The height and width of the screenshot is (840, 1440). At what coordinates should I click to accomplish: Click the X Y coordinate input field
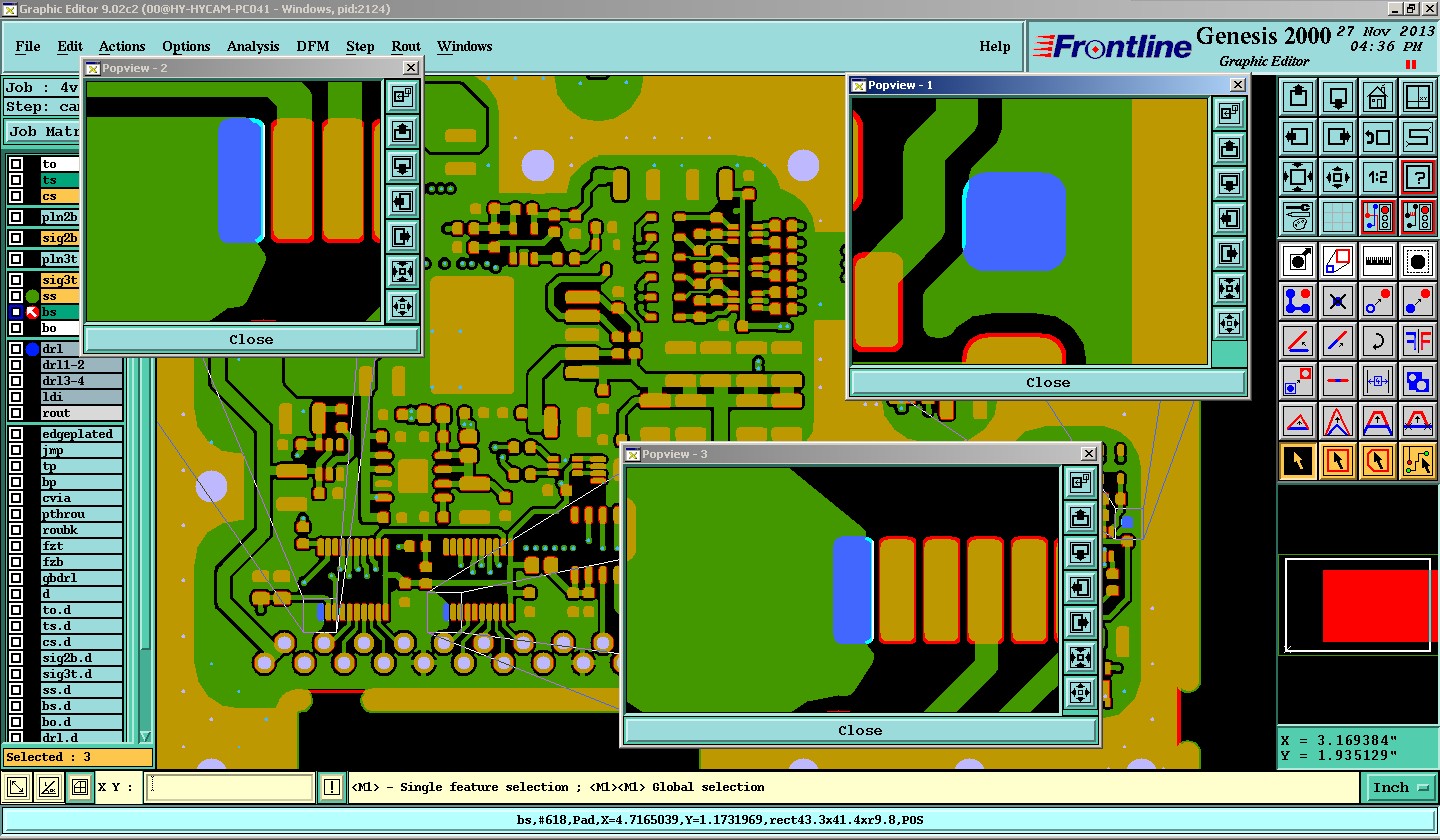point(230,788)
